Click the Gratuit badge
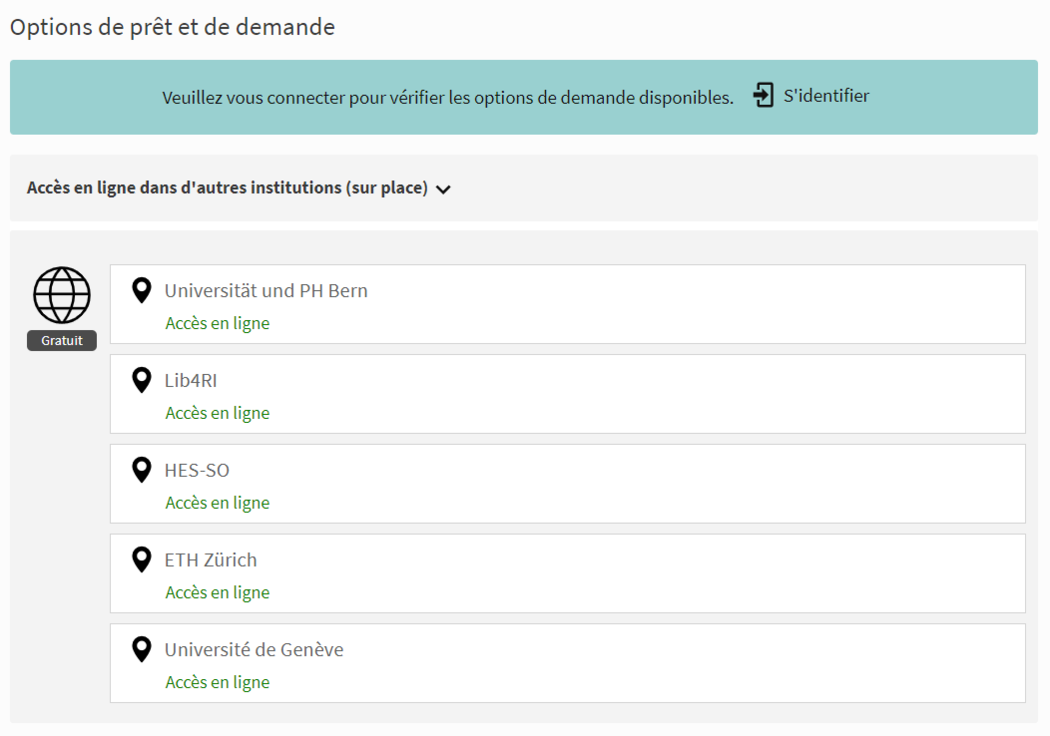 point(62,341)
